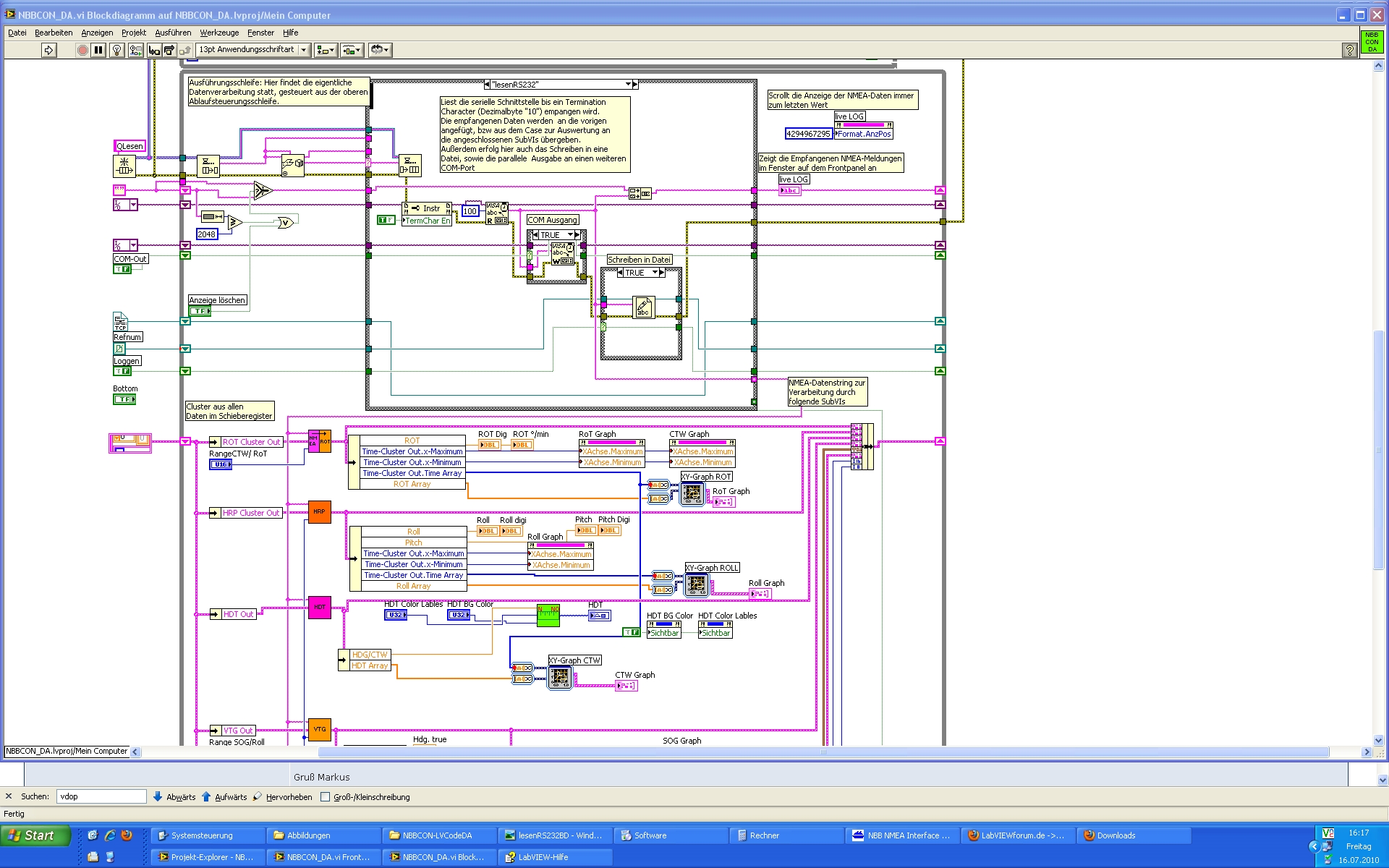The image size is (1389, 868).
Task: Toggle the Groß-/Kleinschreibung checkbox
Action: (x=326, y=797)
